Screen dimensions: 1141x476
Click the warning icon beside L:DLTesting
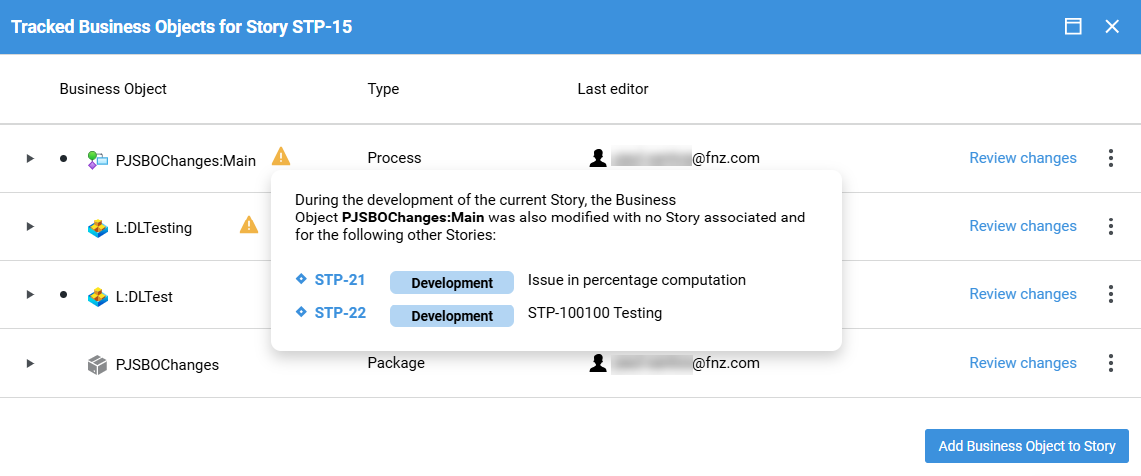(x=249, y=225)
